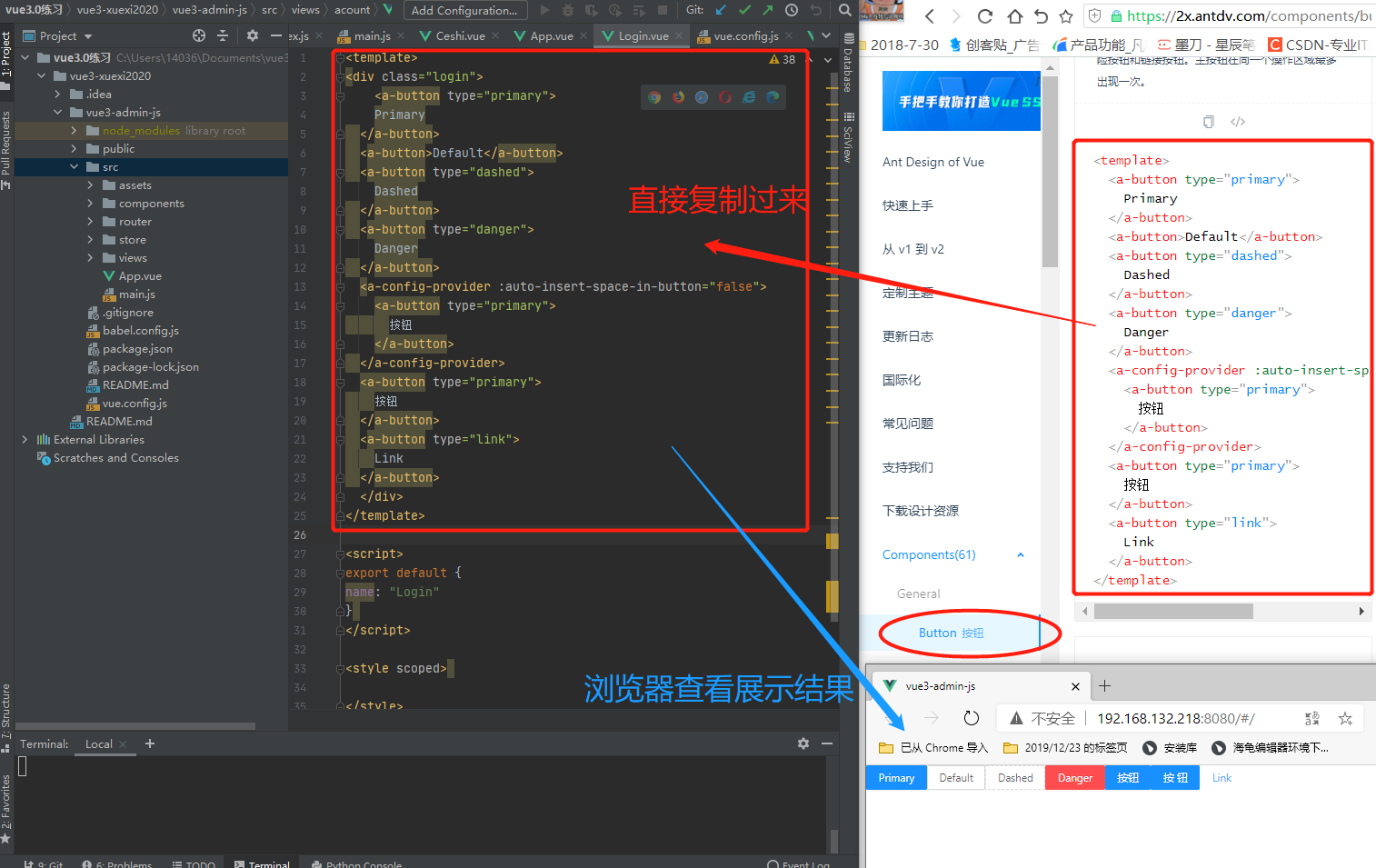
Task: Open the Firefox browser preview icon
Action: [x=677, y=96]
